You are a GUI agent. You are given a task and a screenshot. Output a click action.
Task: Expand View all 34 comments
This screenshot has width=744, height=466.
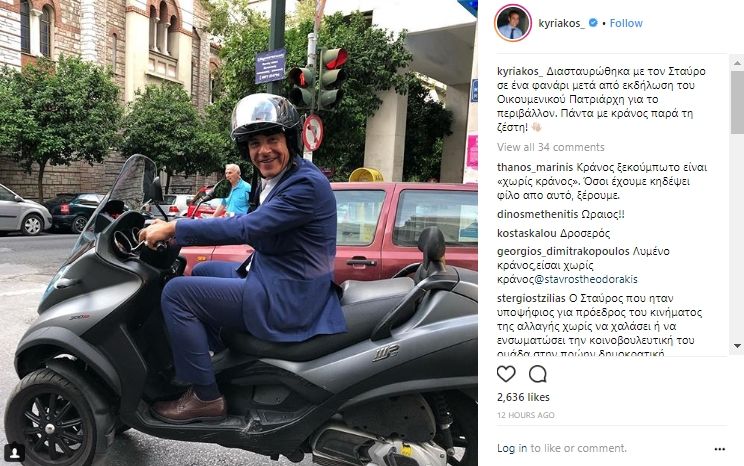click(x=550, y=147)
